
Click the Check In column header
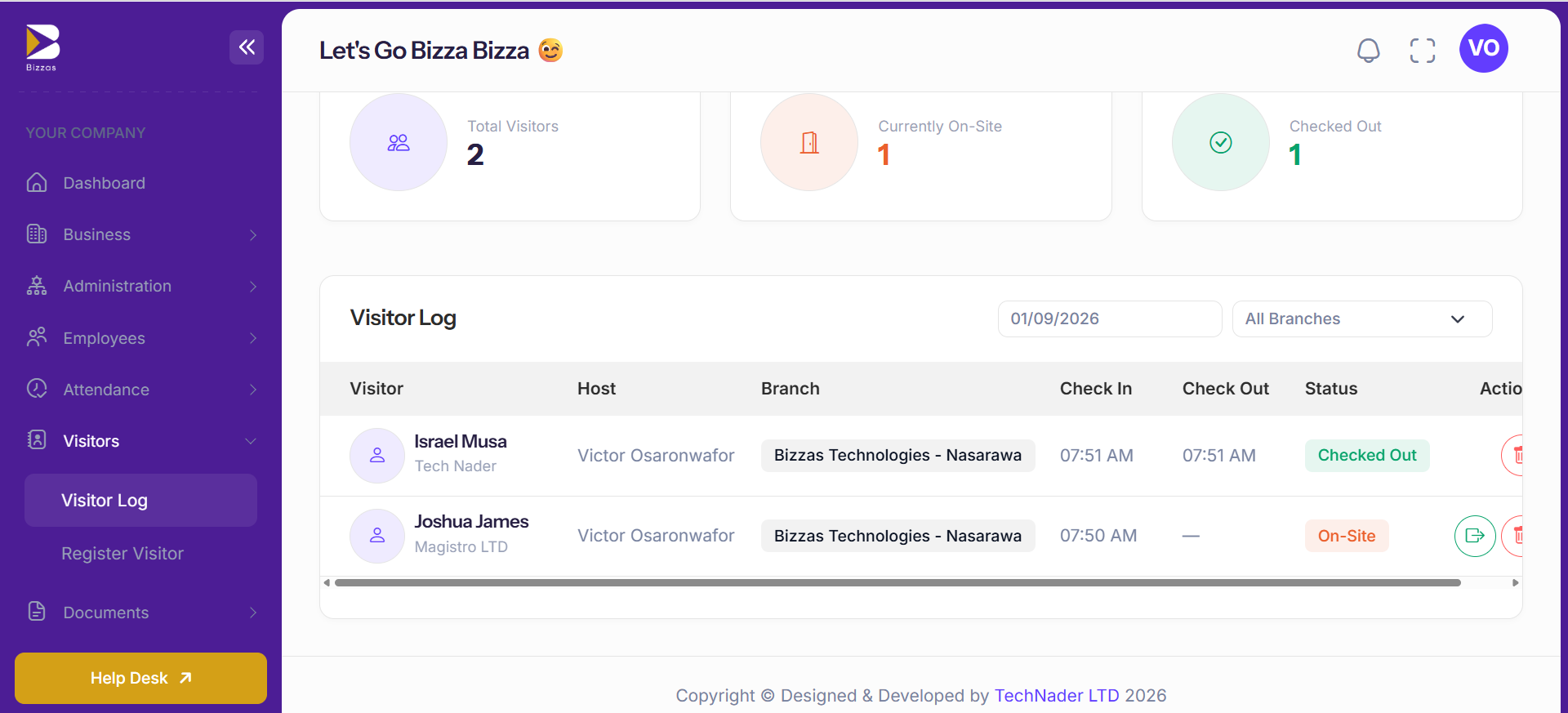[x=1096, y=389]
